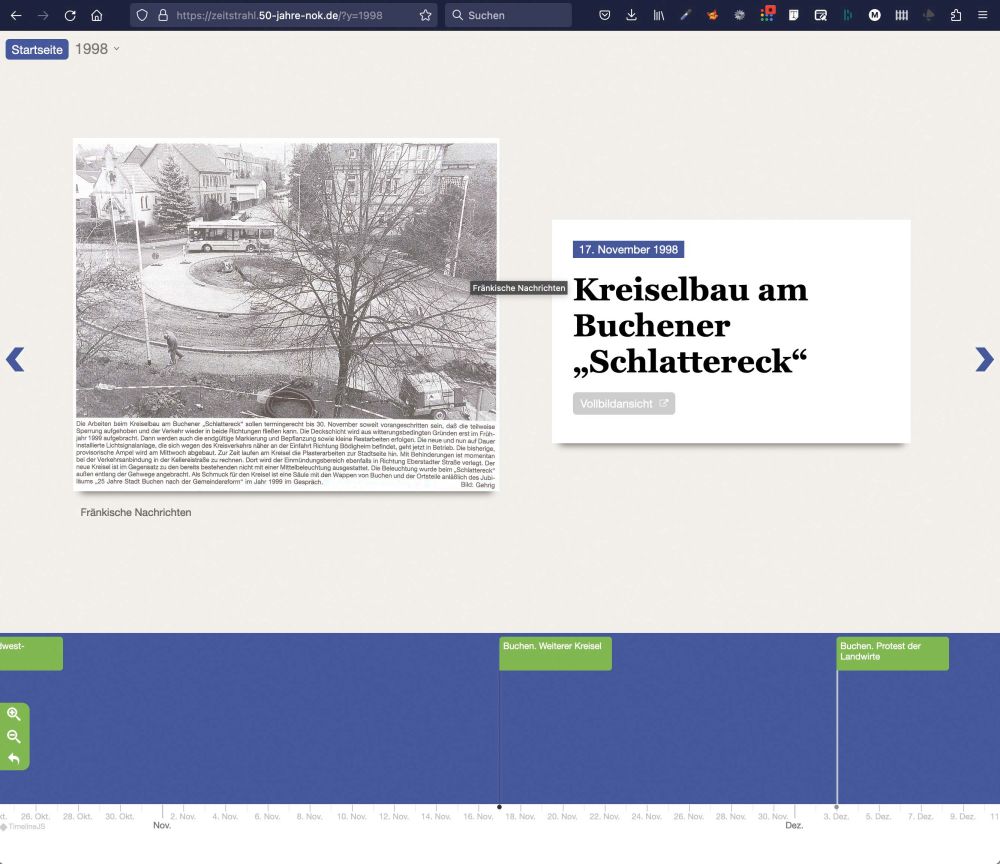Open the Vollbildansicht link
The image size is (1000, 864).
623,403
